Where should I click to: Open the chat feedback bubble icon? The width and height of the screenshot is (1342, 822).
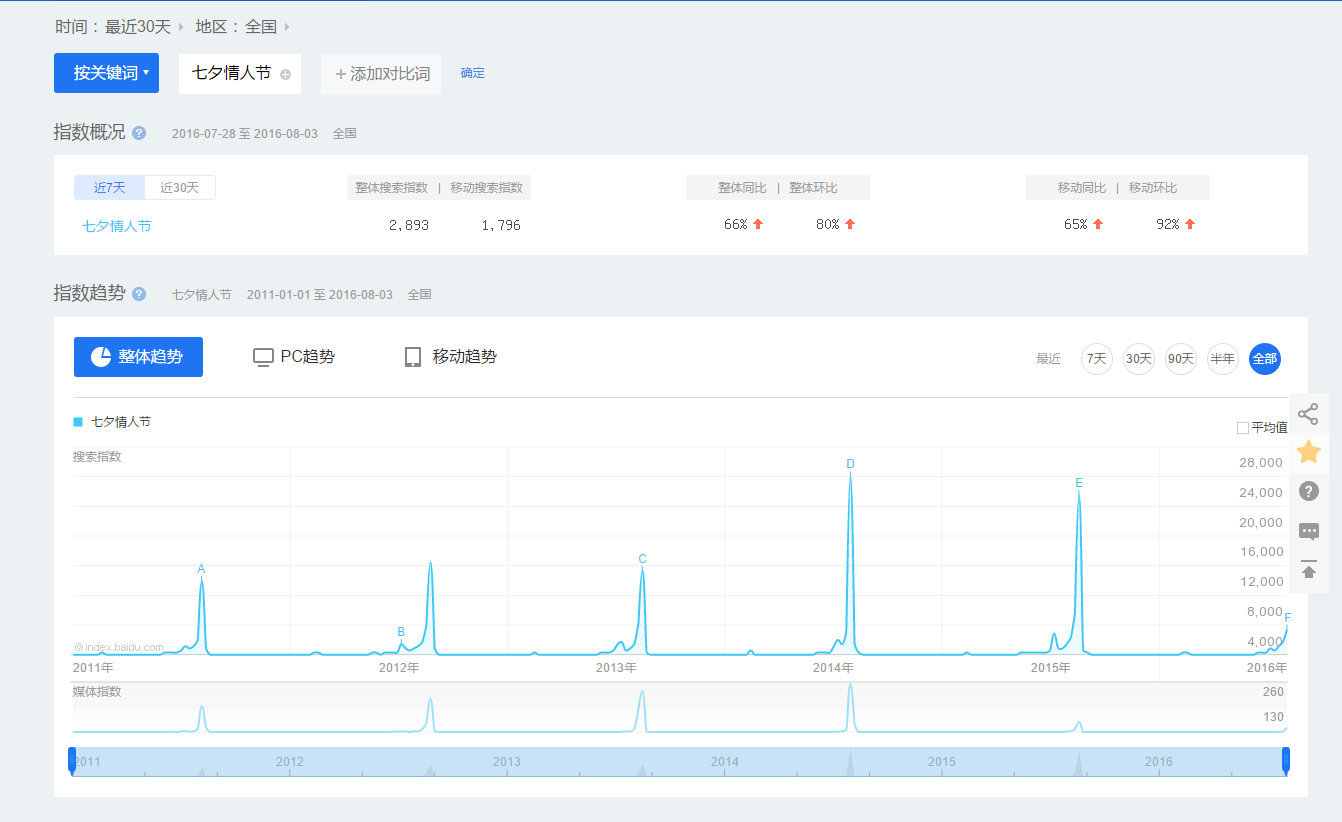[1308, 531]
